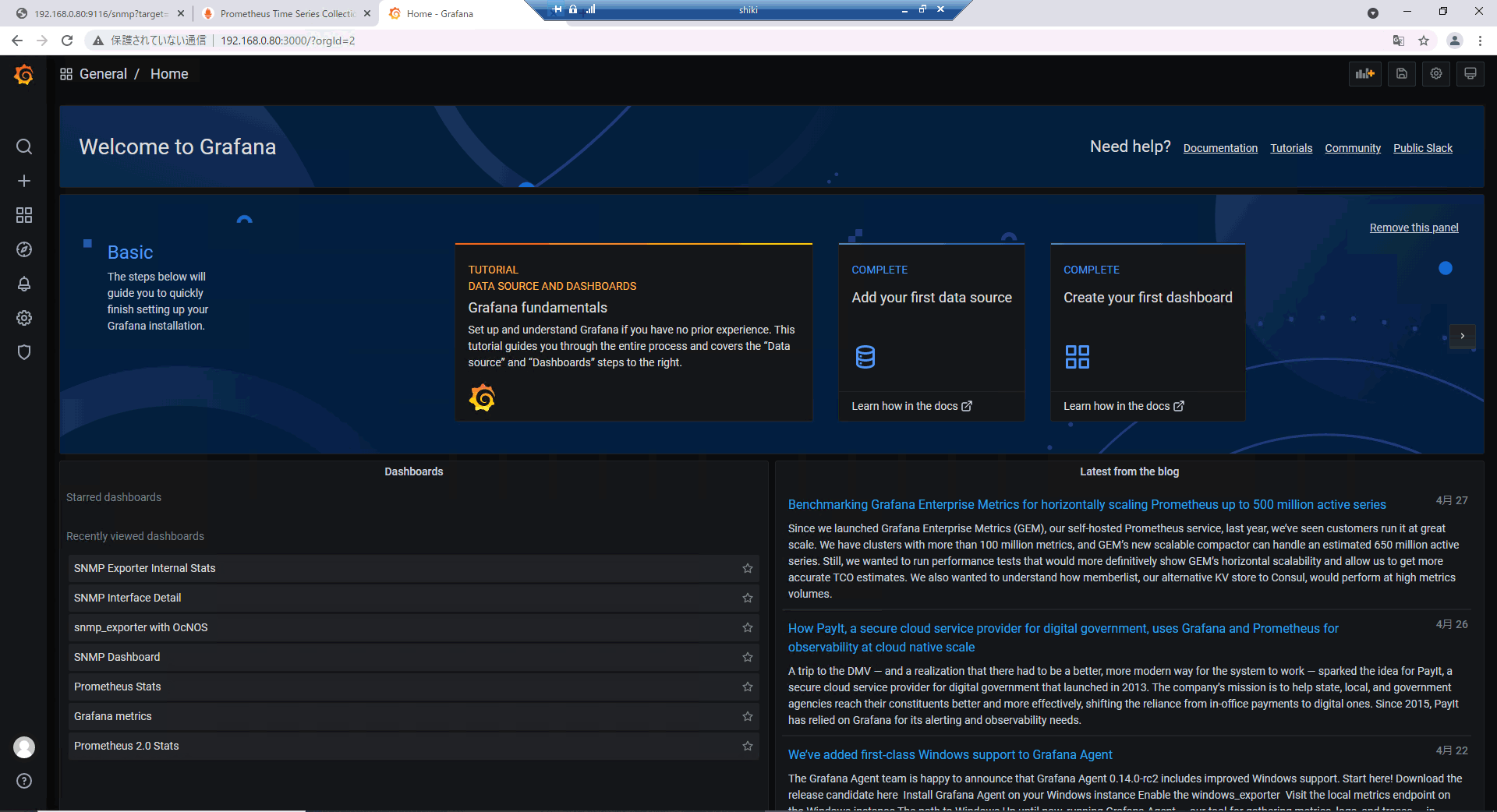Star the SNMP Interface Detail dashboard

pyautogui.click(x=748, y=598)
